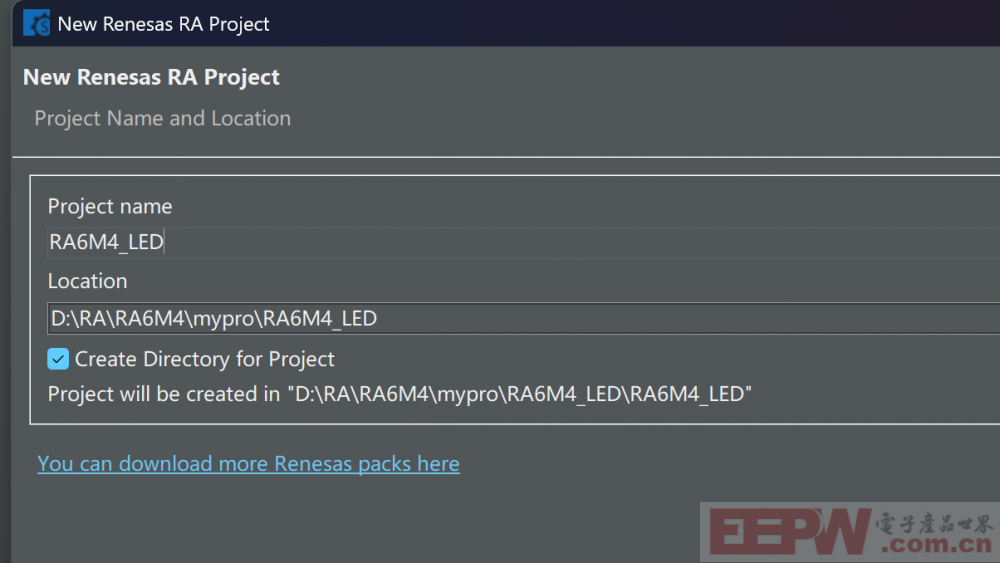Click the "Project name" label
Viewport: 1000px width, 563px height.
tap(110, 206)
